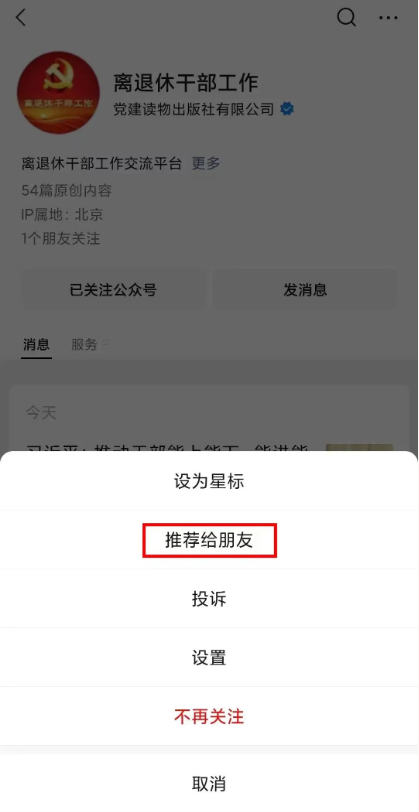Open the three-dot more menu
Viewport: 419px width, 812px height.
[388, 18]
